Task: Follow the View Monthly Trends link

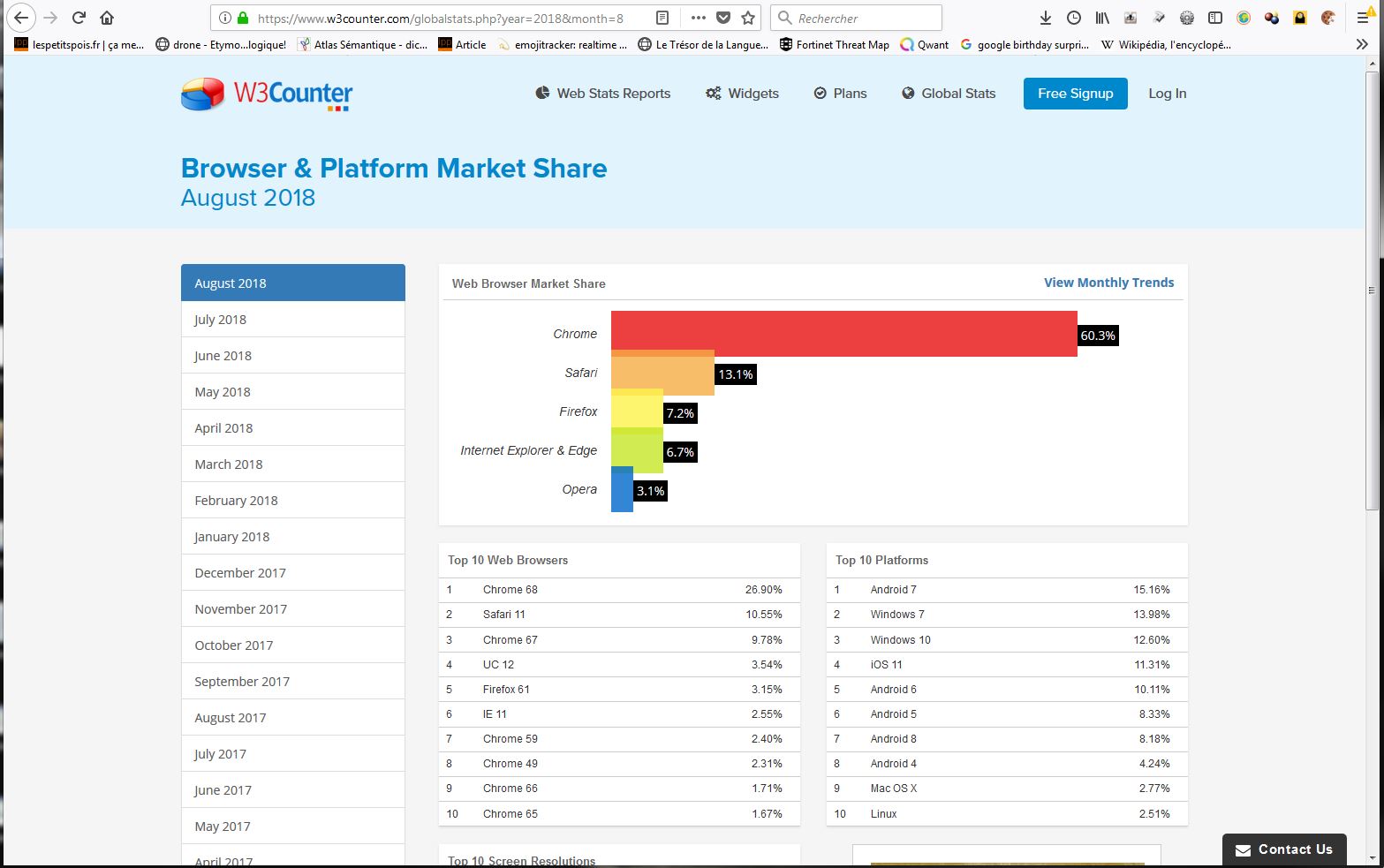Action: coord(1108,283)
